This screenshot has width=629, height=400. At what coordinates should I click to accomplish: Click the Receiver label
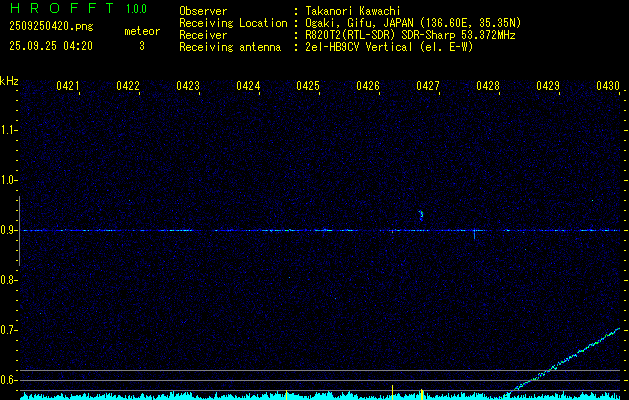[x=203, y=35]
